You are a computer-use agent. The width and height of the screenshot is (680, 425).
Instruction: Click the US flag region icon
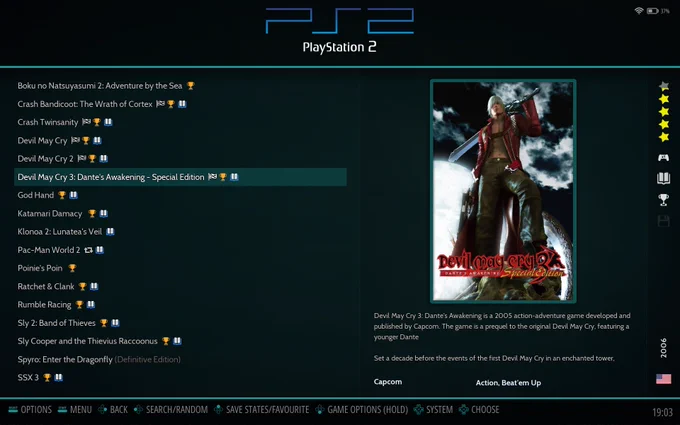(664, 379)
